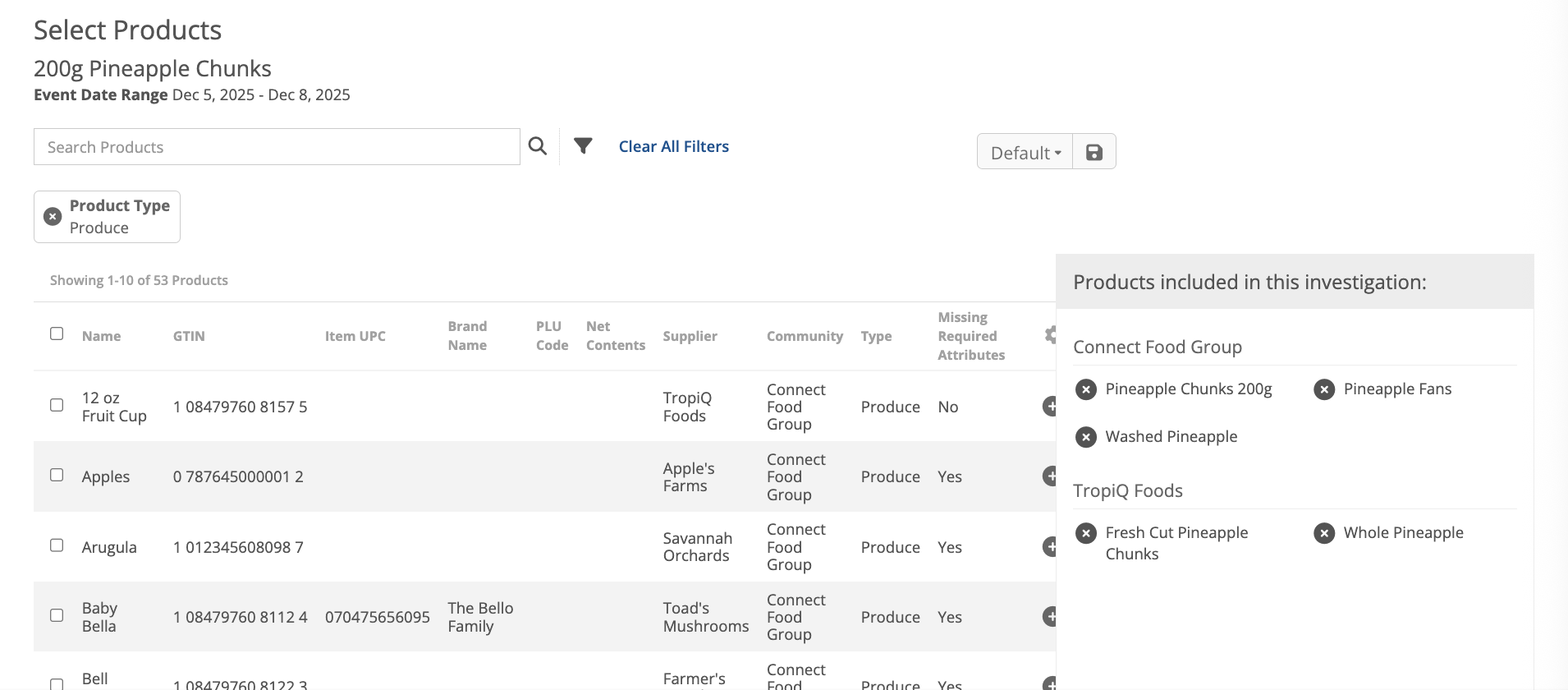Add Baby Bella with its plus icon

1049,616
